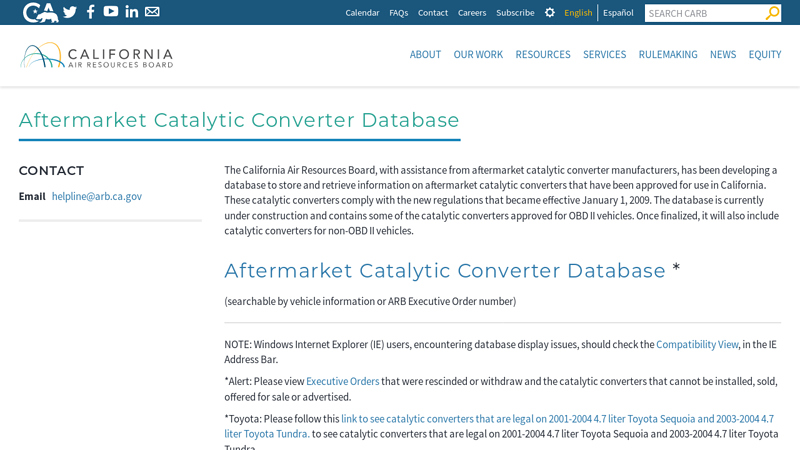Open the CA.gov bear logo

(40, 12)
